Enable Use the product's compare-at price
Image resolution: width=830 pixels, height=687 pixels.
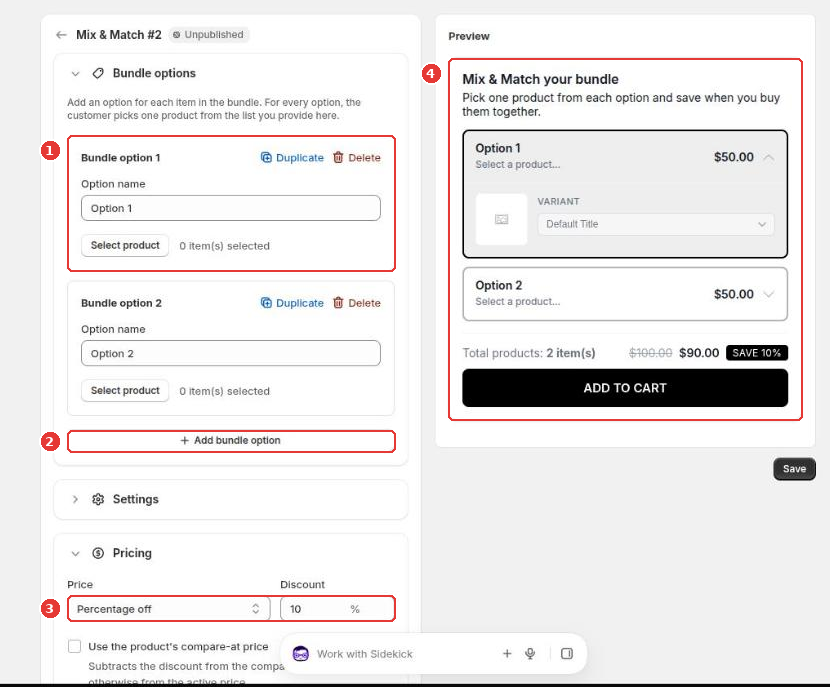coord(75,646)
